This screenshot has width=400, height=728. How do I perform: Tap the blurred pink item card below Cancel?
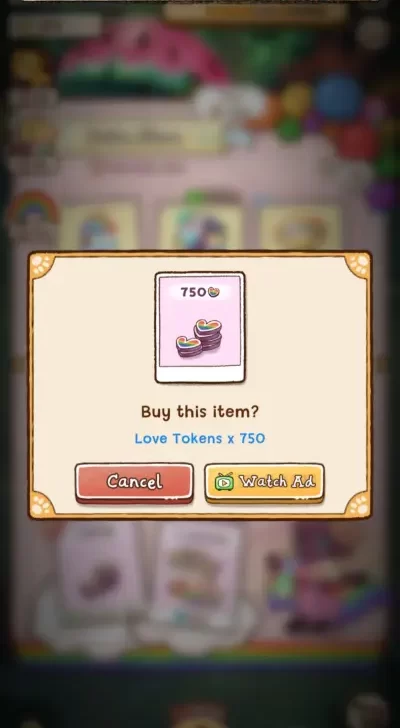click(100, 566)
